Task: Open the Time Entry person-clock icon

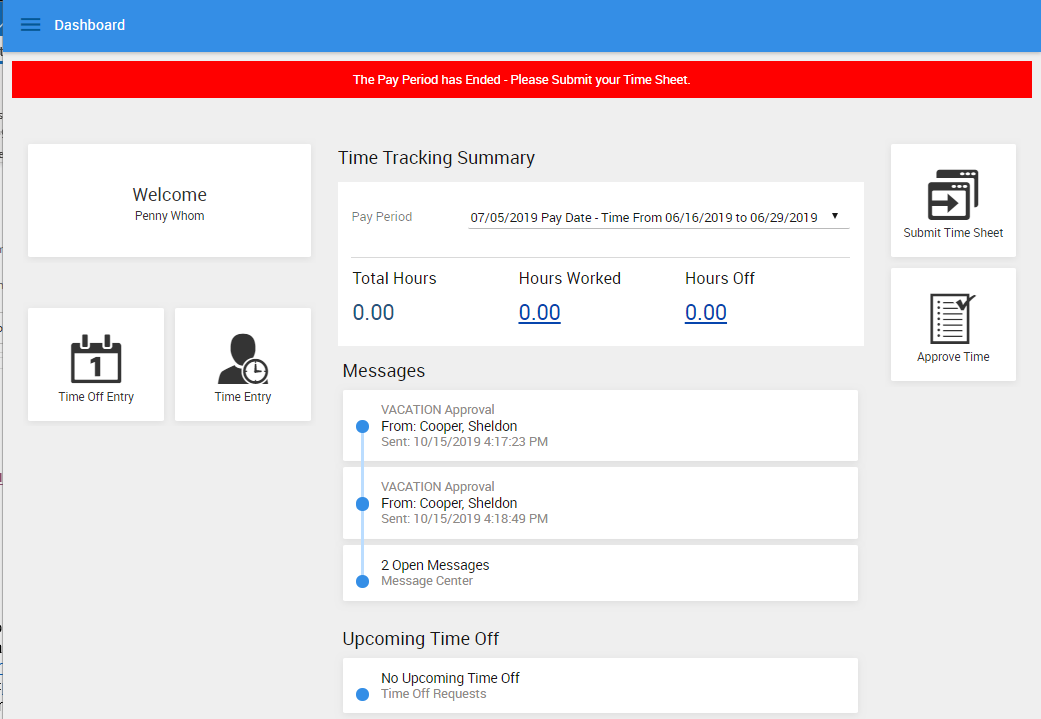Action: (243, 359)
